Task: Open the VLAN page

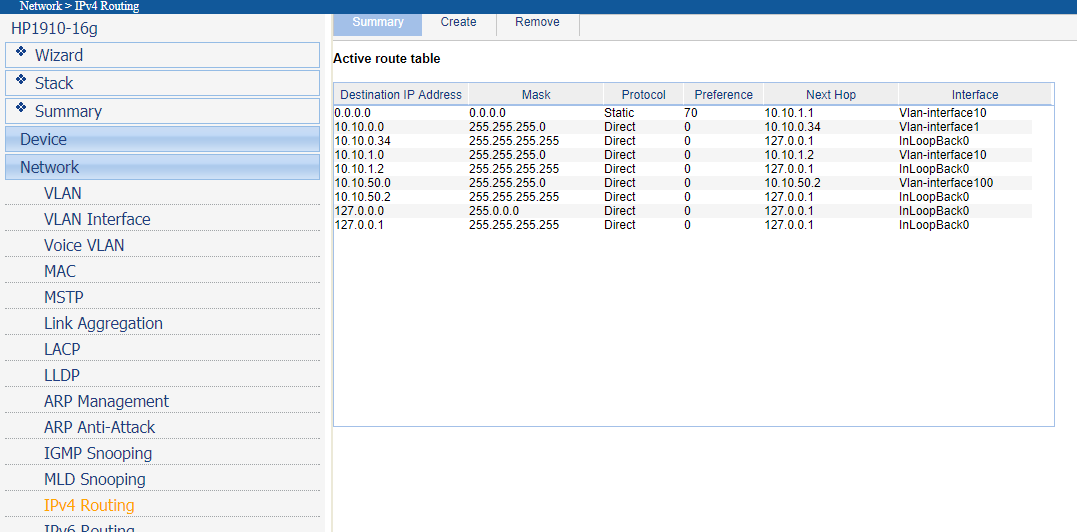Action: pos(63,194)
